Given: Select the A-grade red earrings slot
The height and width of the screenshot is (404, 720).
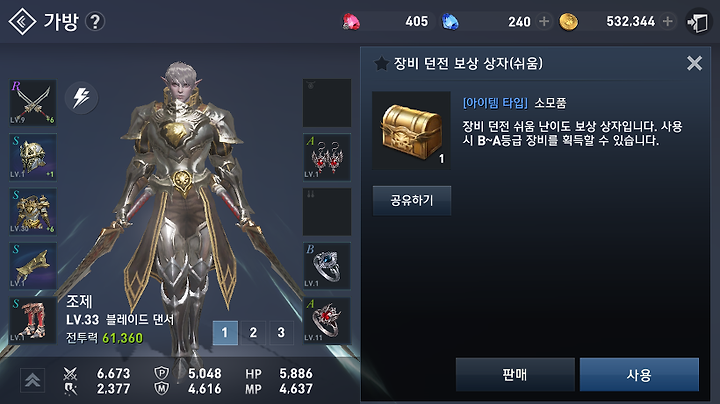Looking at the screenshot, I should pyautogui.click(x=326, y=157).
